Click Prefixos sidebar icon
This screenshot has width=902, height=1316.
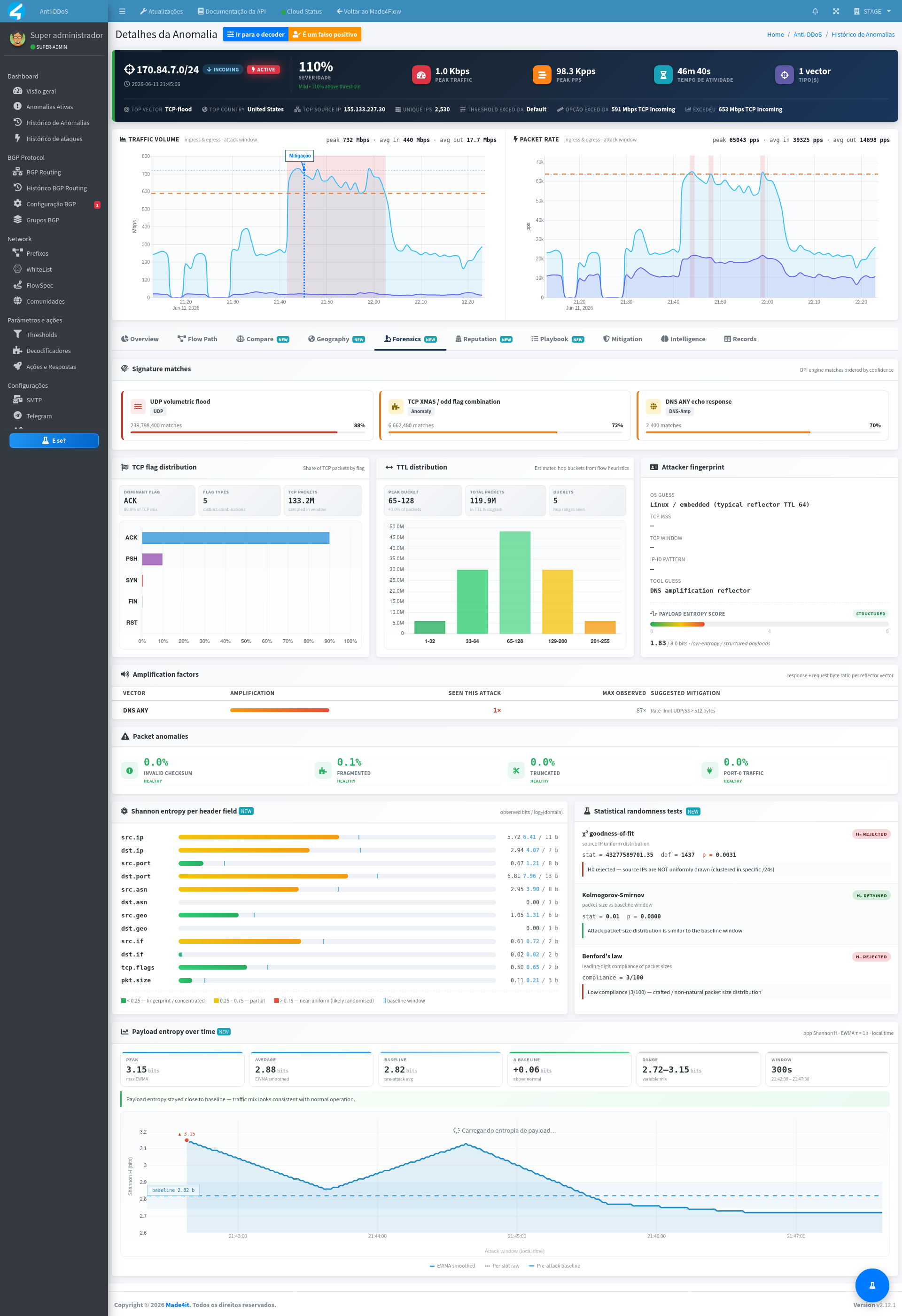(x=17, y=253)
